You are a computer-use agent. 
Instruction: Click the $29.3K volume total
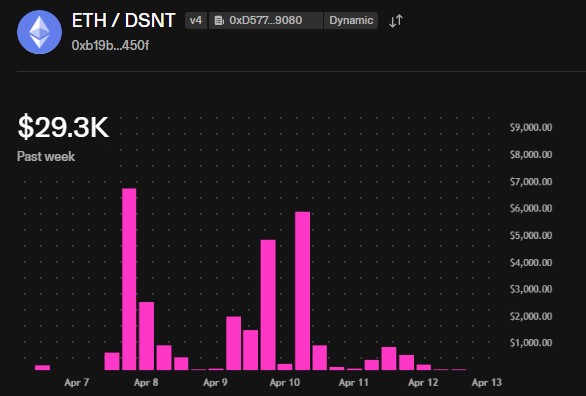(x=63, y=128)
